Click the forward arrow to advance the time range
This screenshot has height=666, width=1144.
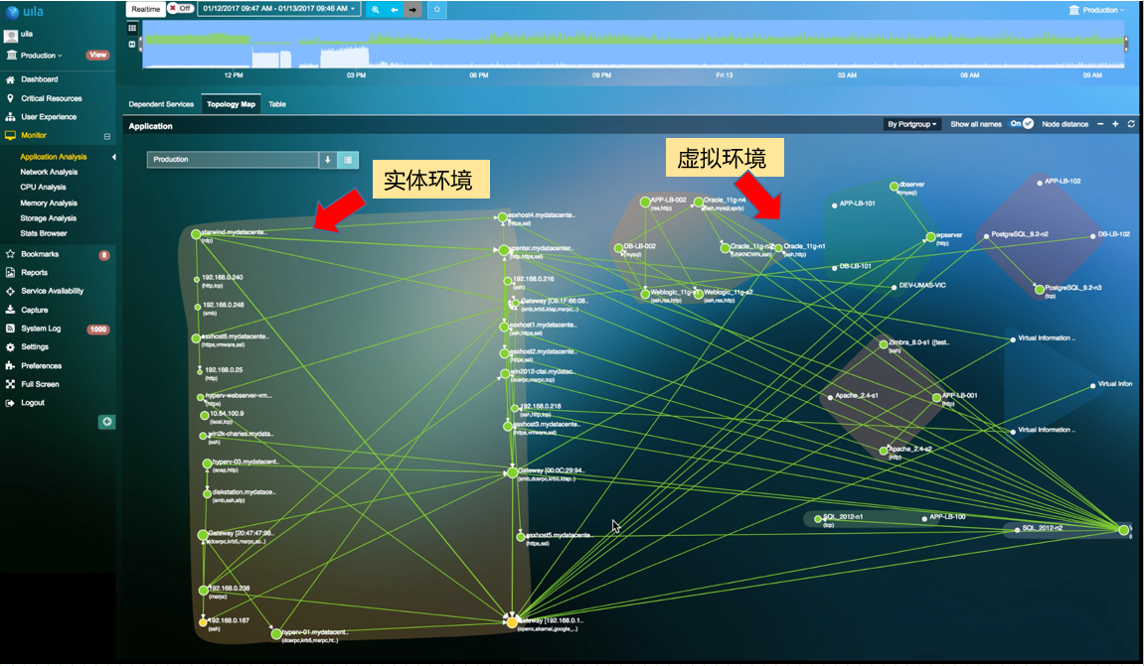coord(413,9)
